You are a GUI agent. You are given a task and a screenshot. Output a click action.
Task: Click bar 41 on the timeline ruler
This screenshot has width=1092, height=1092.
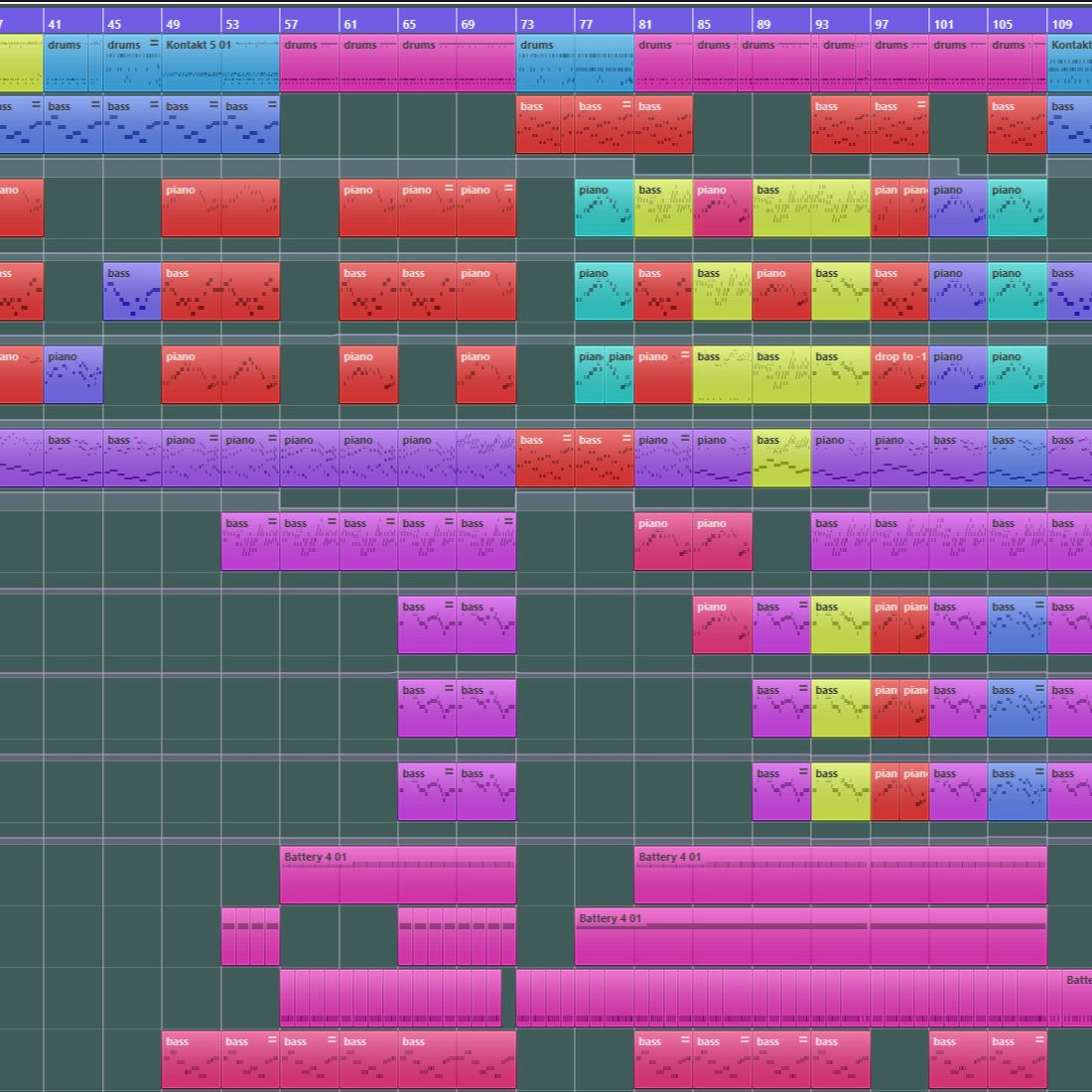(55, 24)
